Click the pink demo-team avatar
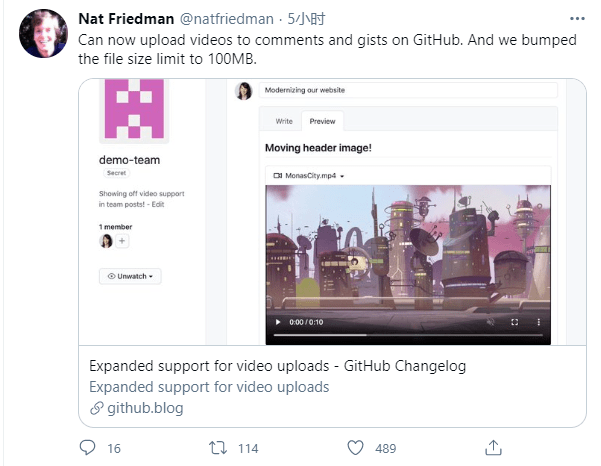This screenshot has width=601, height=466. [134, 109]
